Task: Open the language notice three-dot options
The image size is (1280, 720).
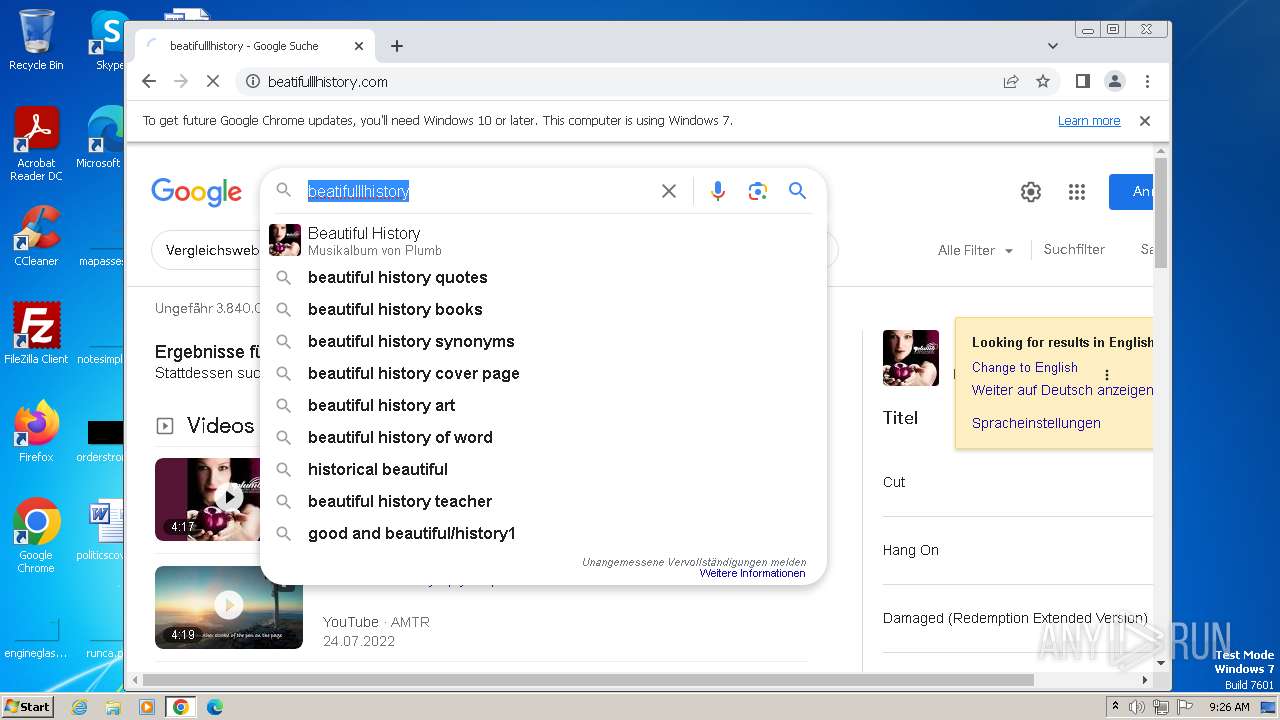Action: 1107,375
